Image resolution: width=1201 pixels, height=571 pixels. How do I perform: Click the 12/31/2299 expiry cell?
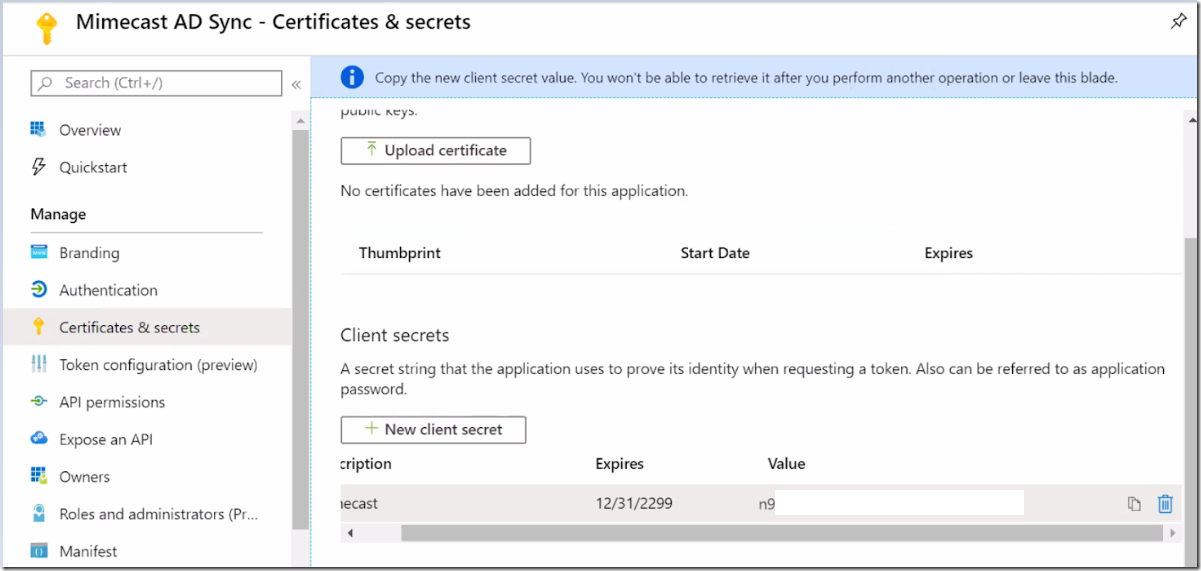coord(634,503)
